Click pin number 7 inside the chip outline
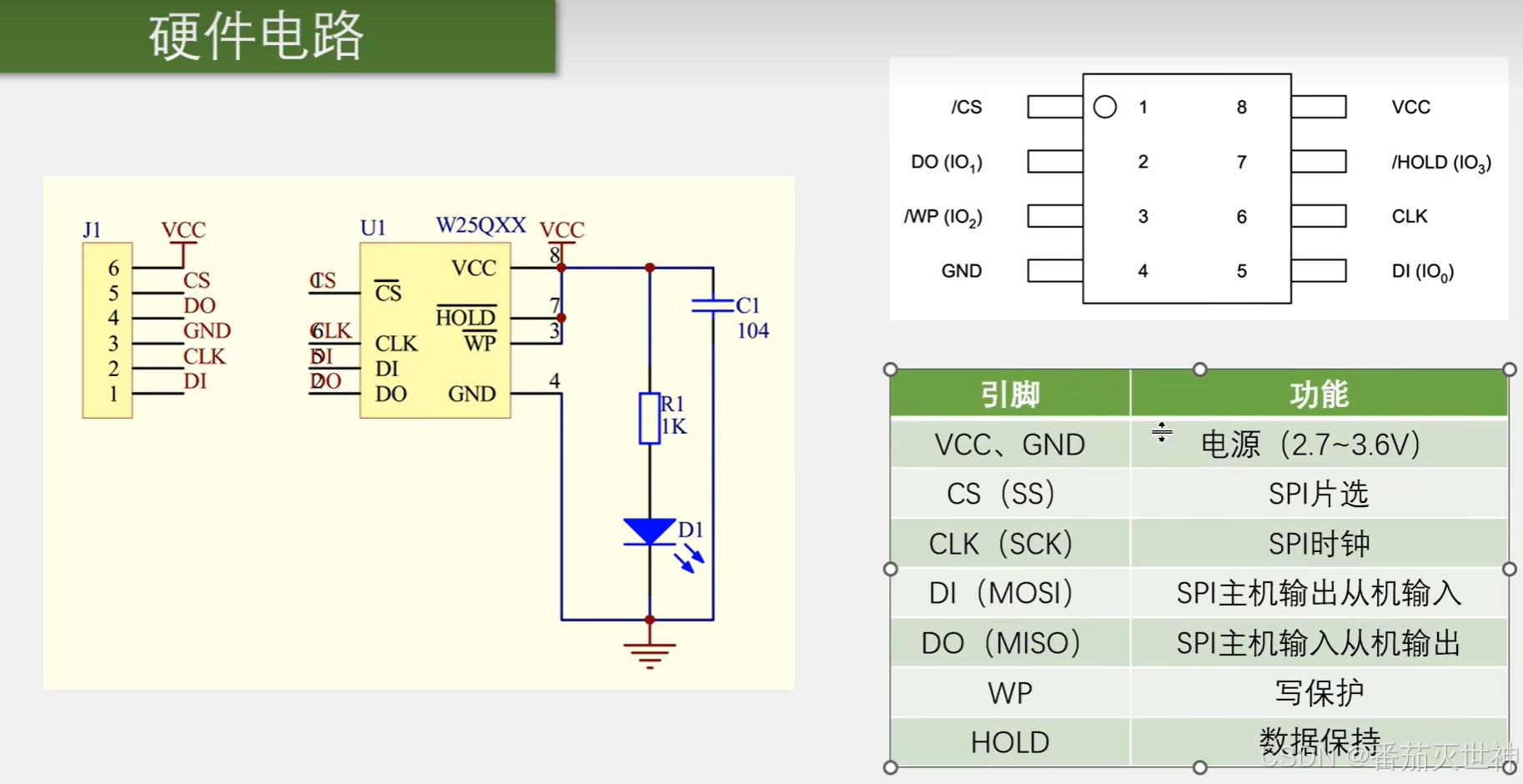 (1242, 162)
